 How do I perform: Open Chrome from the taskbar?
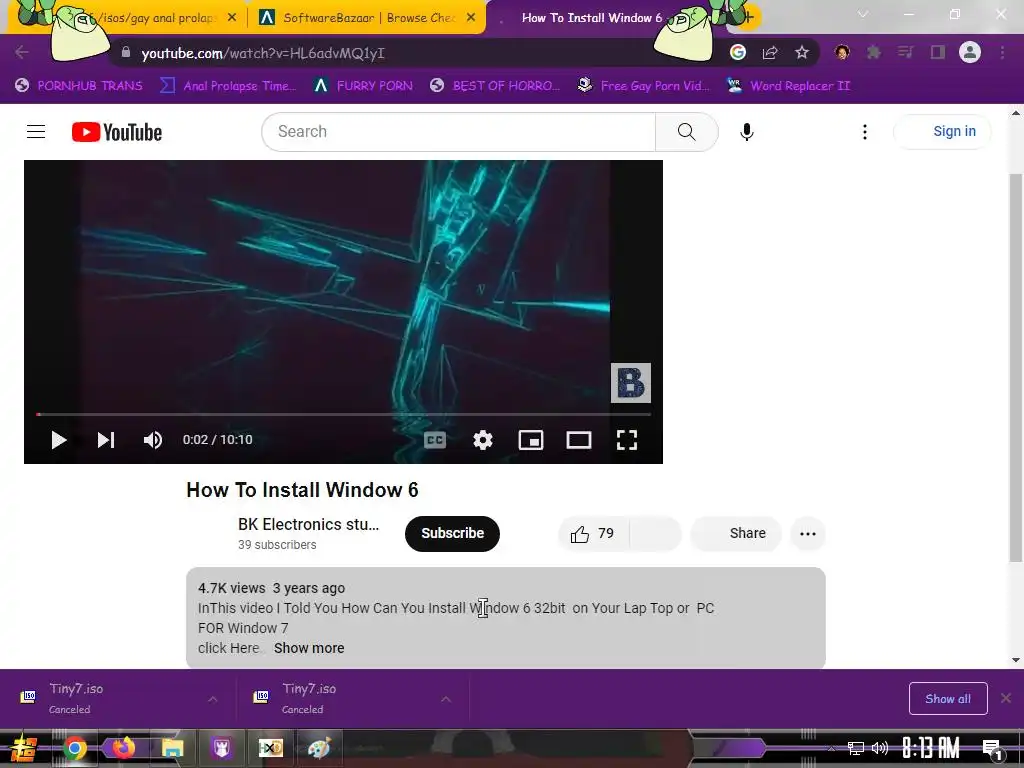(74, 748)
